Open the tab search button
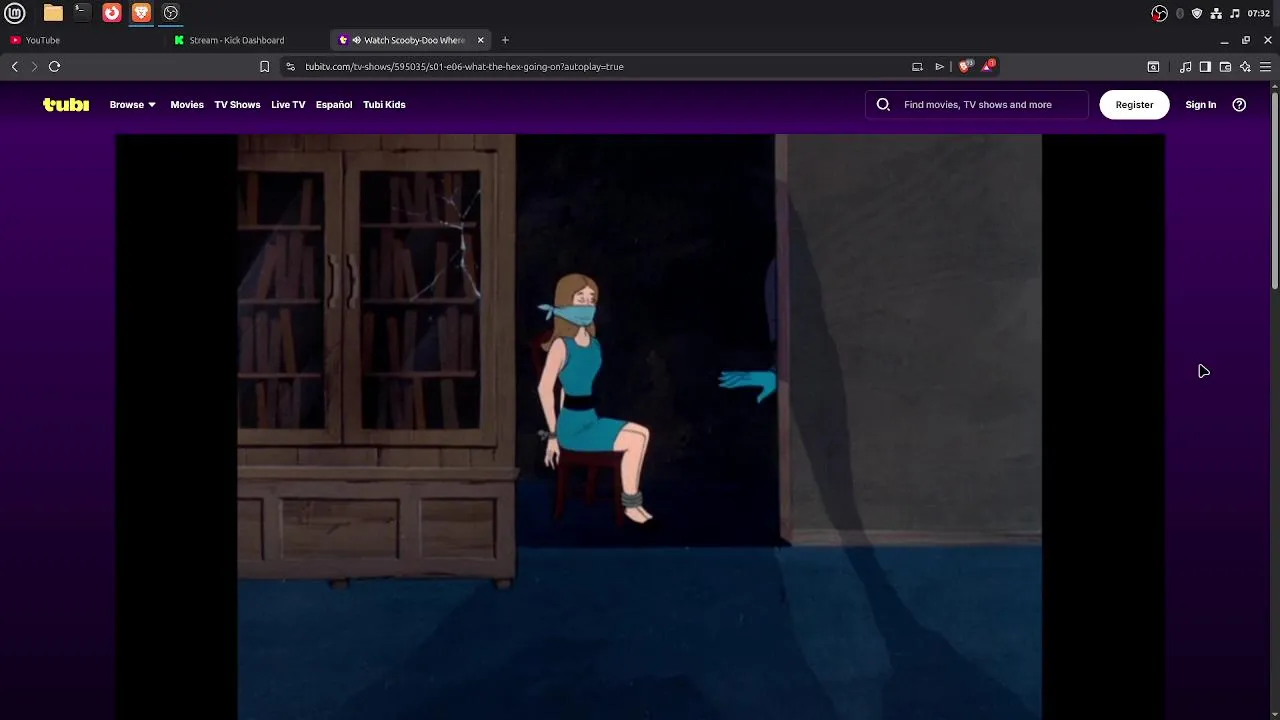The height and width of the screenshot is (720, 1280). (1153, 66)
